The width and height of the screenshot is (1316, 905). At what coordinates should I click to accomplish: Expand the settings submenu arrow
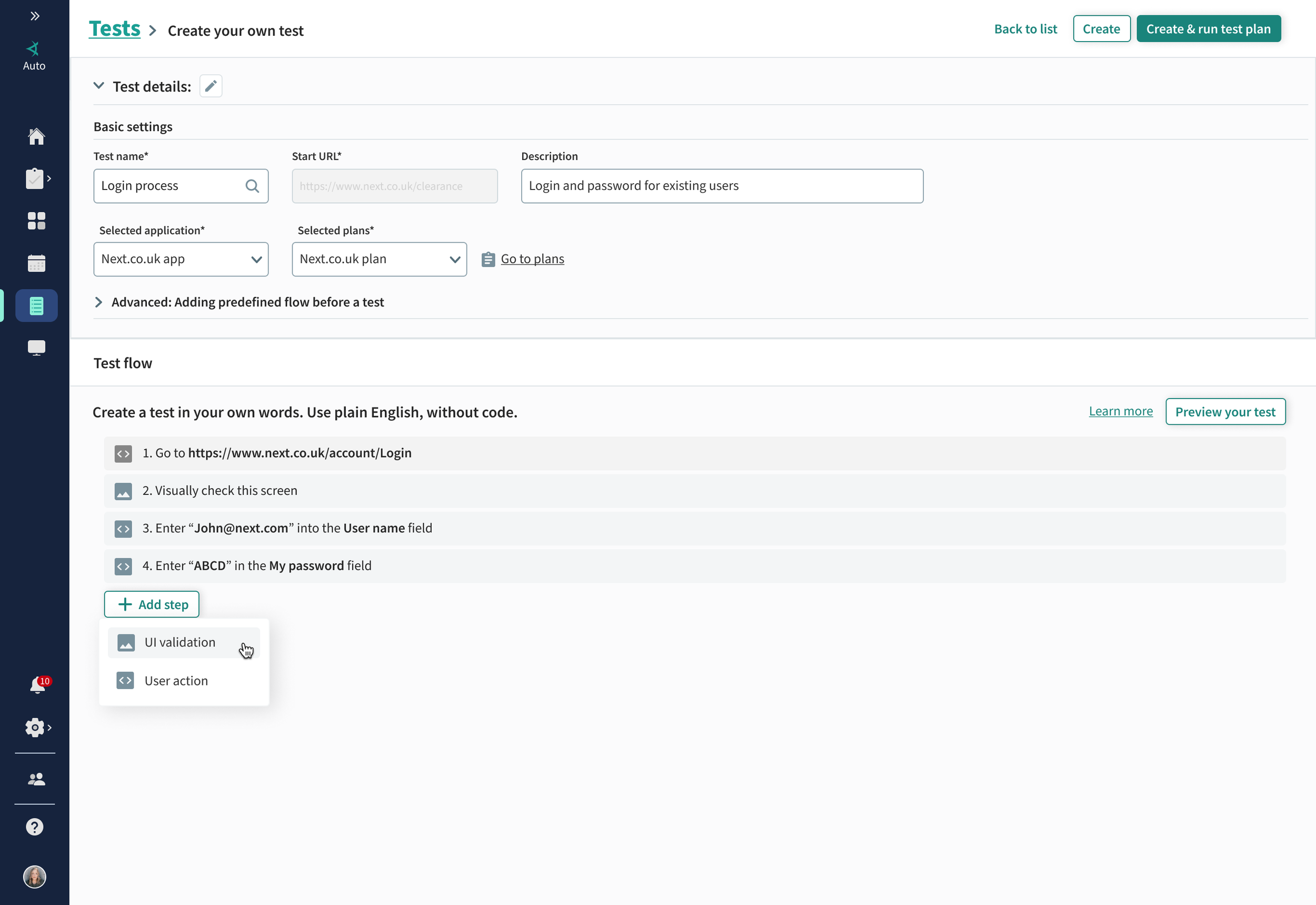tap(49, 728)
